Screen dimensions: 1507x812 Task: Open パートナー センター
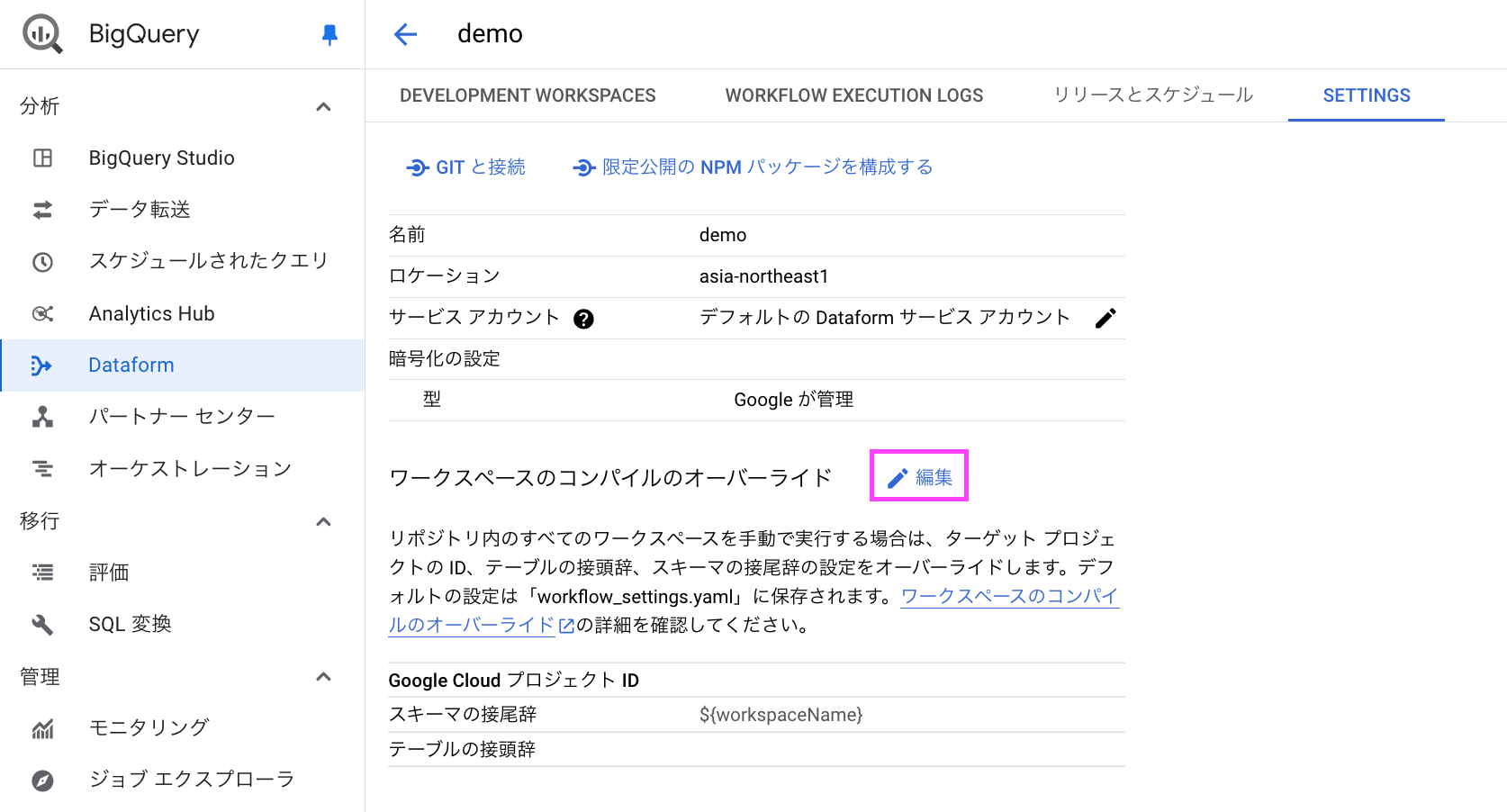coord(181,416)
